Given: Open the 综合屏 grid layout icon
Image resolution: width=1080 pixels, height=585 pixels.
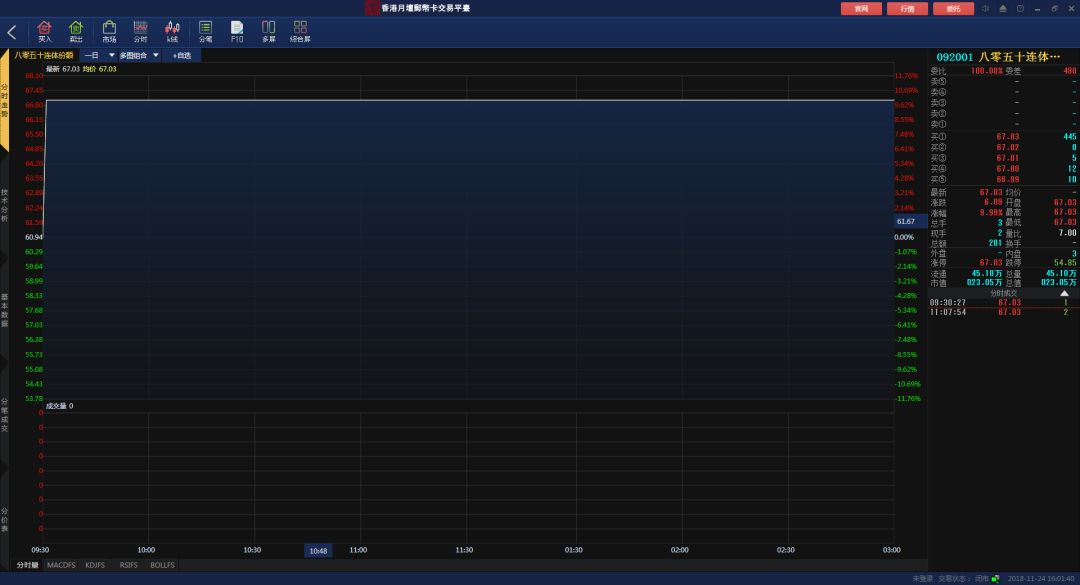Looking at the screenshot, I should pyautogui.click(x=300, y=31).
